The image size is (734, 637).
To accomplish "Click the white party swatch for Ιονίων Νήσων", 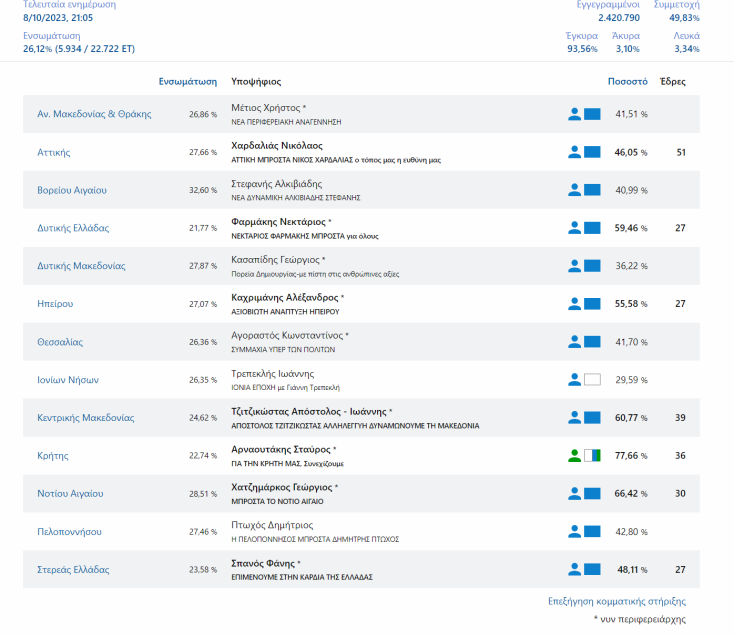I will coord(592,380).
